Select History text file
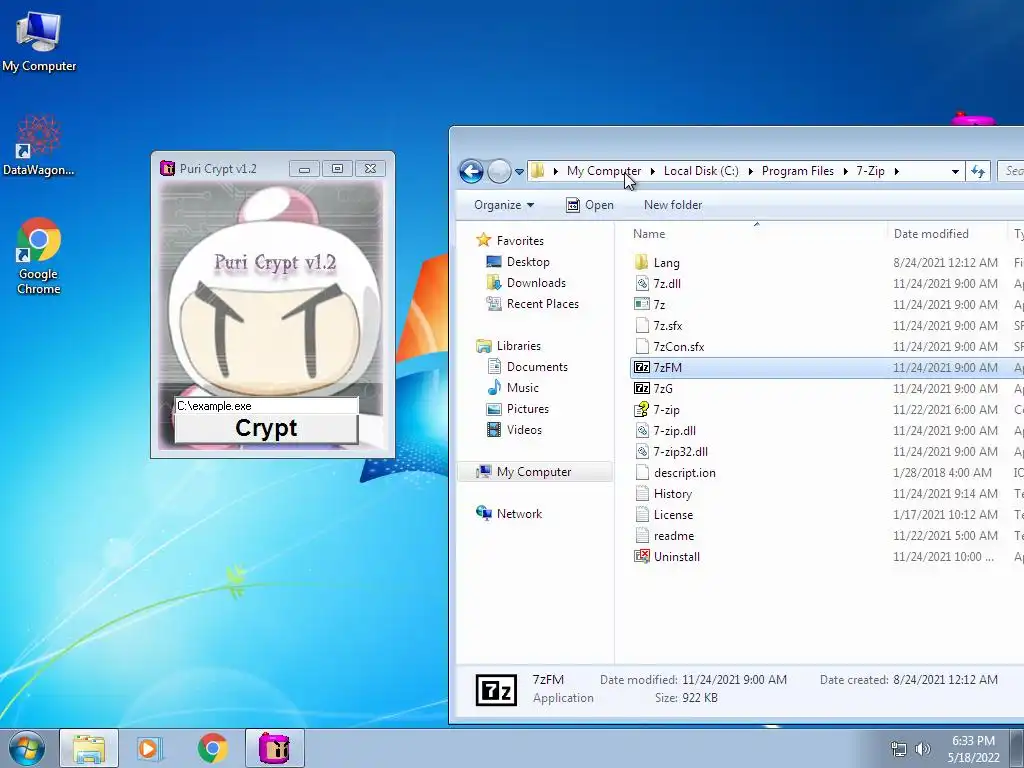This screenshot has width=1024, height=768. 672,494
